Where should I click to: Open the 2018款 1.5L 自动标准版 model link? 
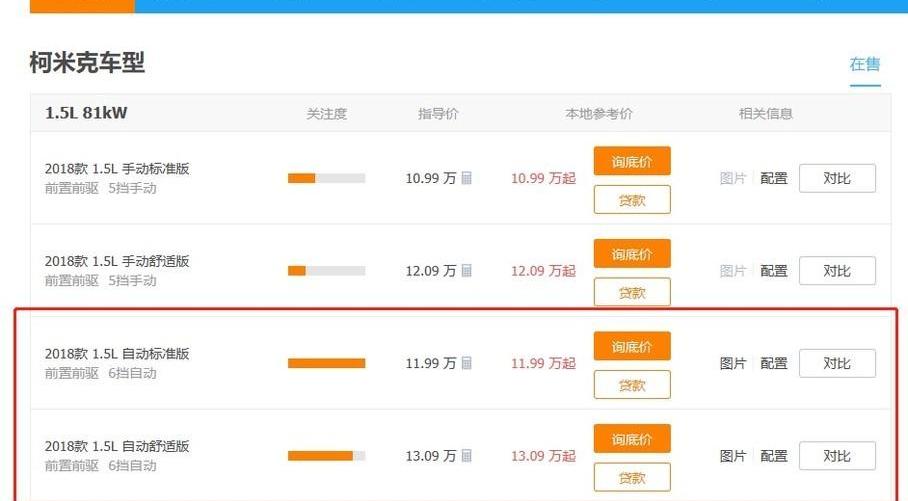coord(117,354)
